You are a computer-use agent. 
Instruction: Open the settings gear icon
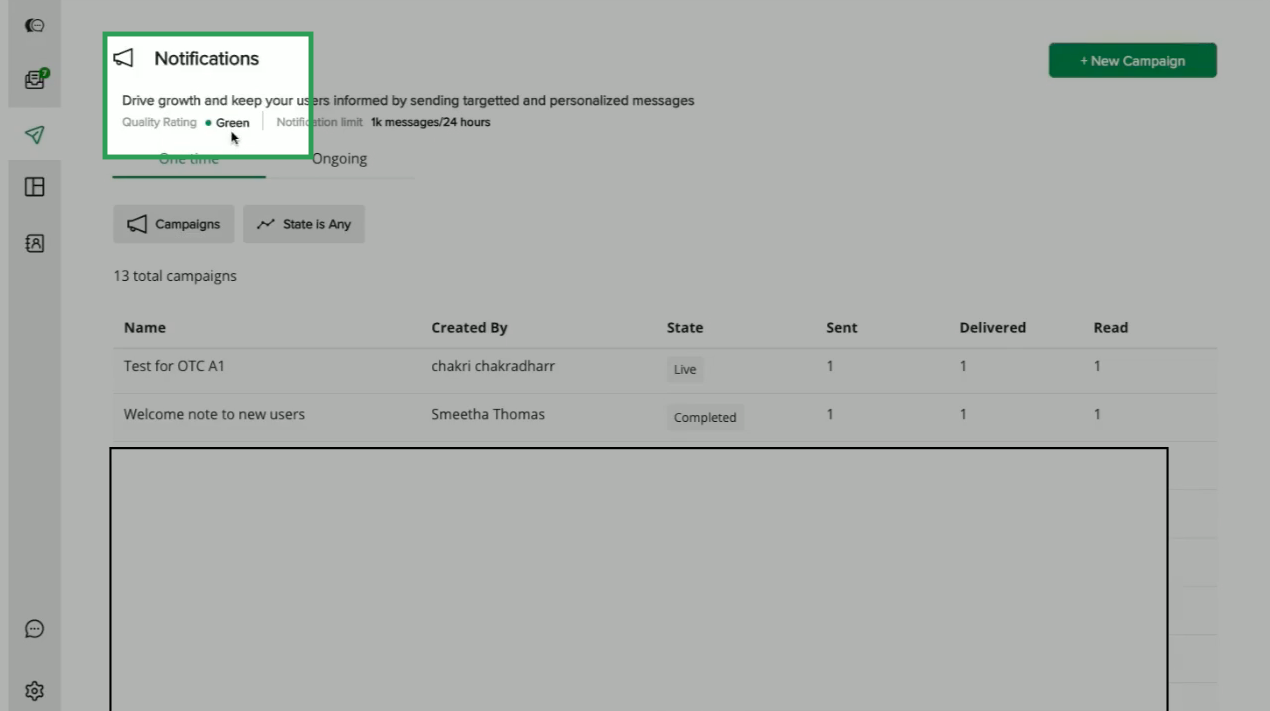pos(35,691)
